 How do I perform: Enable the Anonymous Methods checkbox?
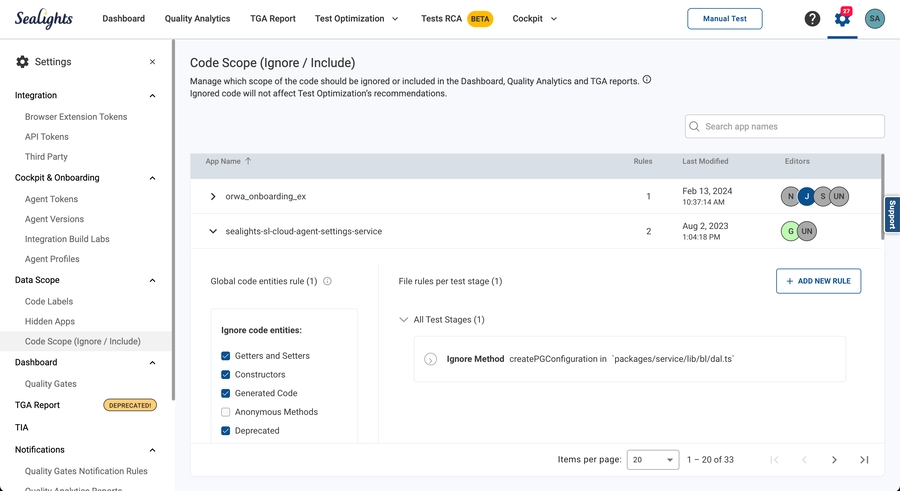[226, 412]
